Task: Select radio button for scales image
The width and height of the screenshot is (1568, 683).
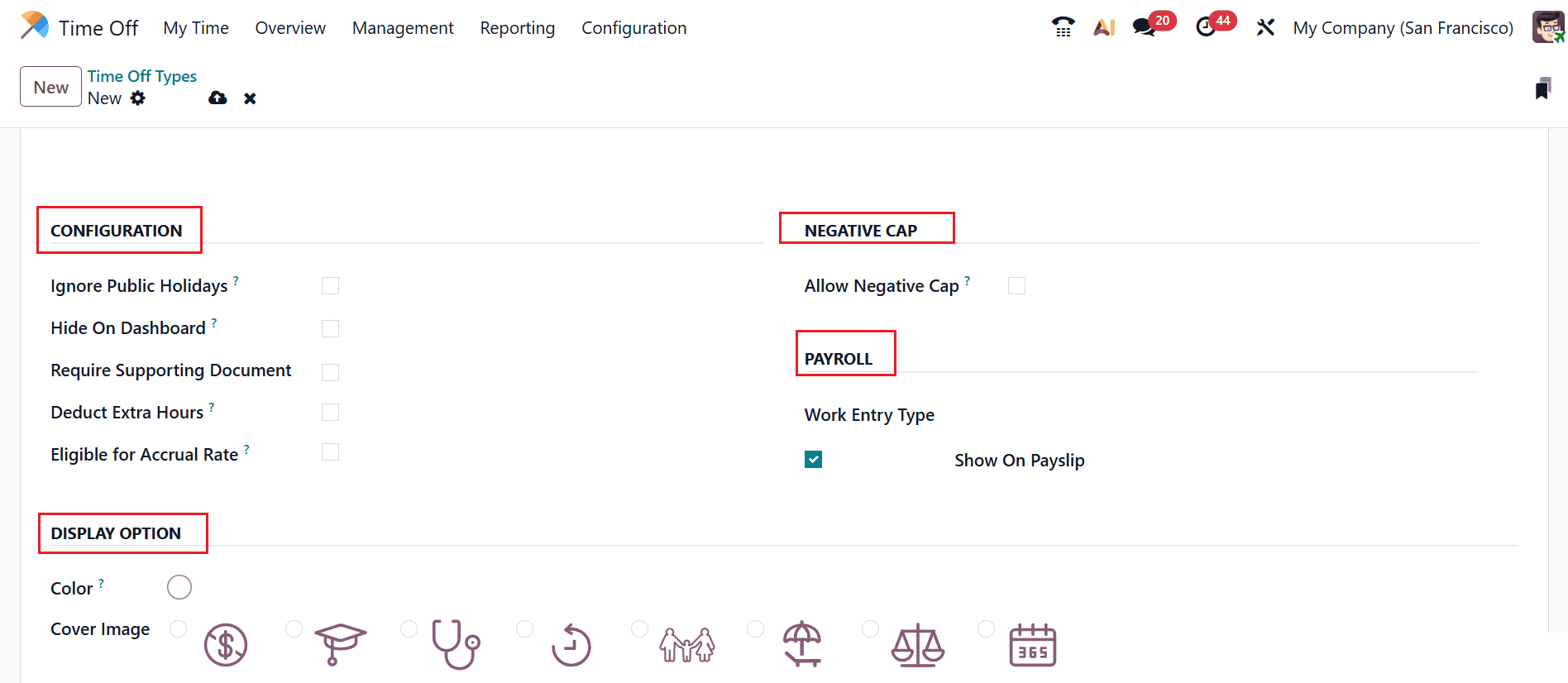Action: 870,629
